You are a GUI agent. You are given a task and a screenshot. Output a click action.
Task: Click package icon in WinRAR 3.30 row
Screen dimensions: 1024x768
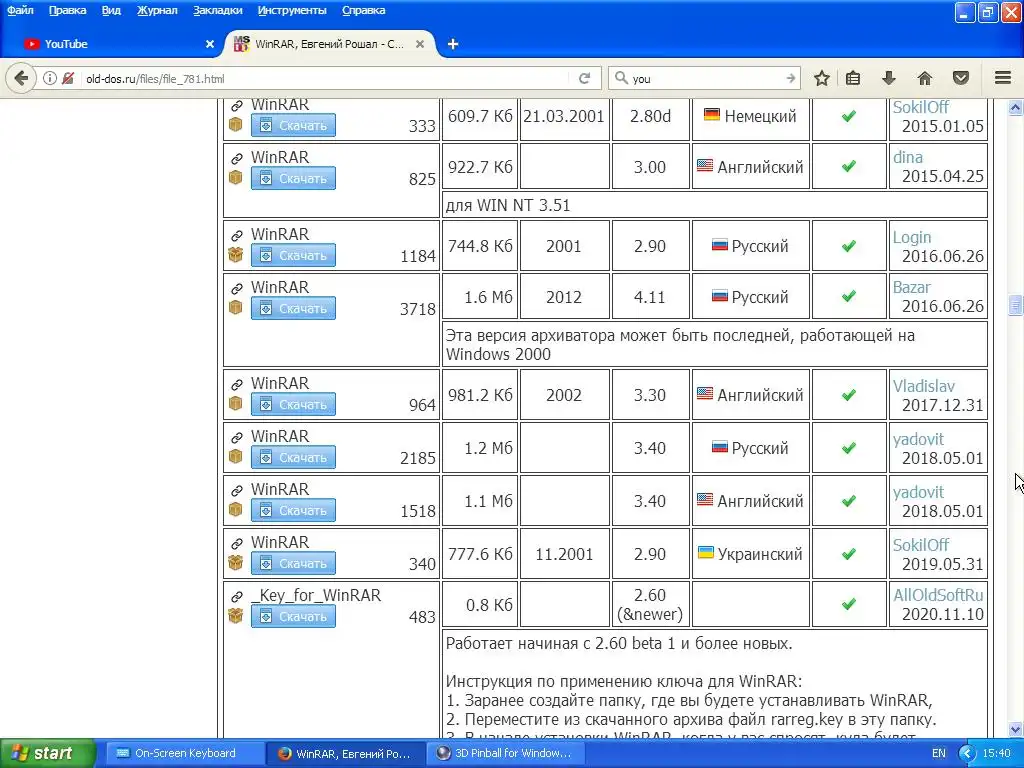pos(236,404)
